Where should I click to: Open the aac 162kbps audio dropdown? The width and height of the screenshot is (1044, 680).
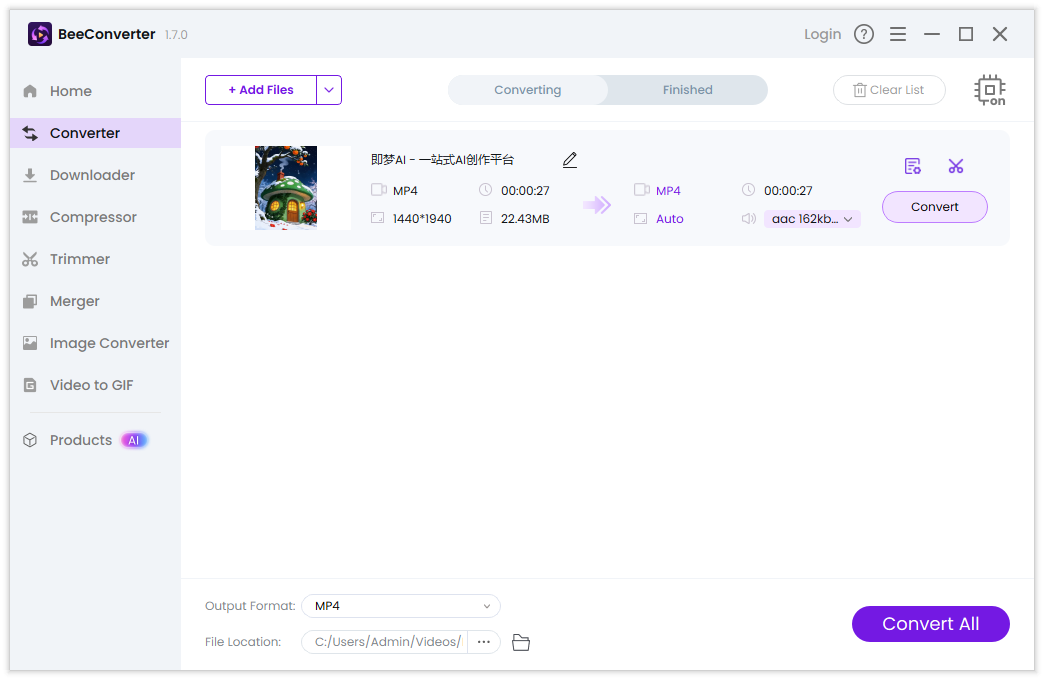[x=812, y=218]
